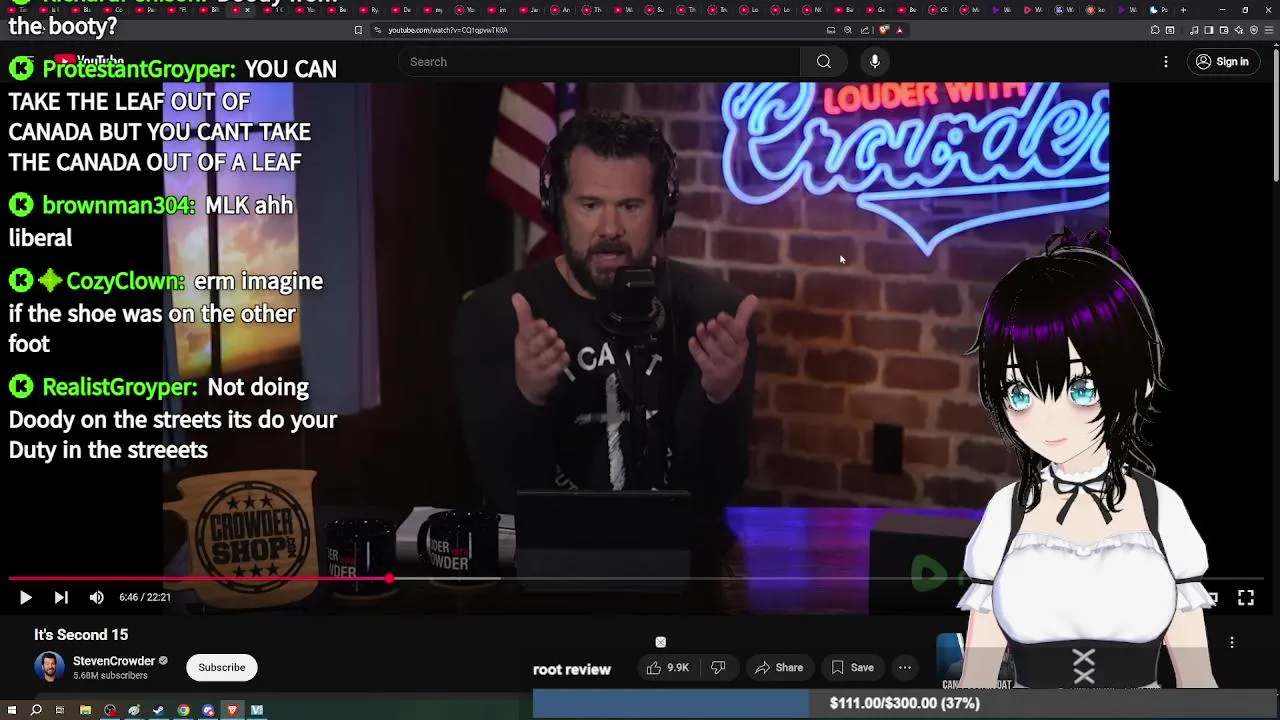The image size is (1280, 720).
Task: Share the video
Action: pos(779,668)
